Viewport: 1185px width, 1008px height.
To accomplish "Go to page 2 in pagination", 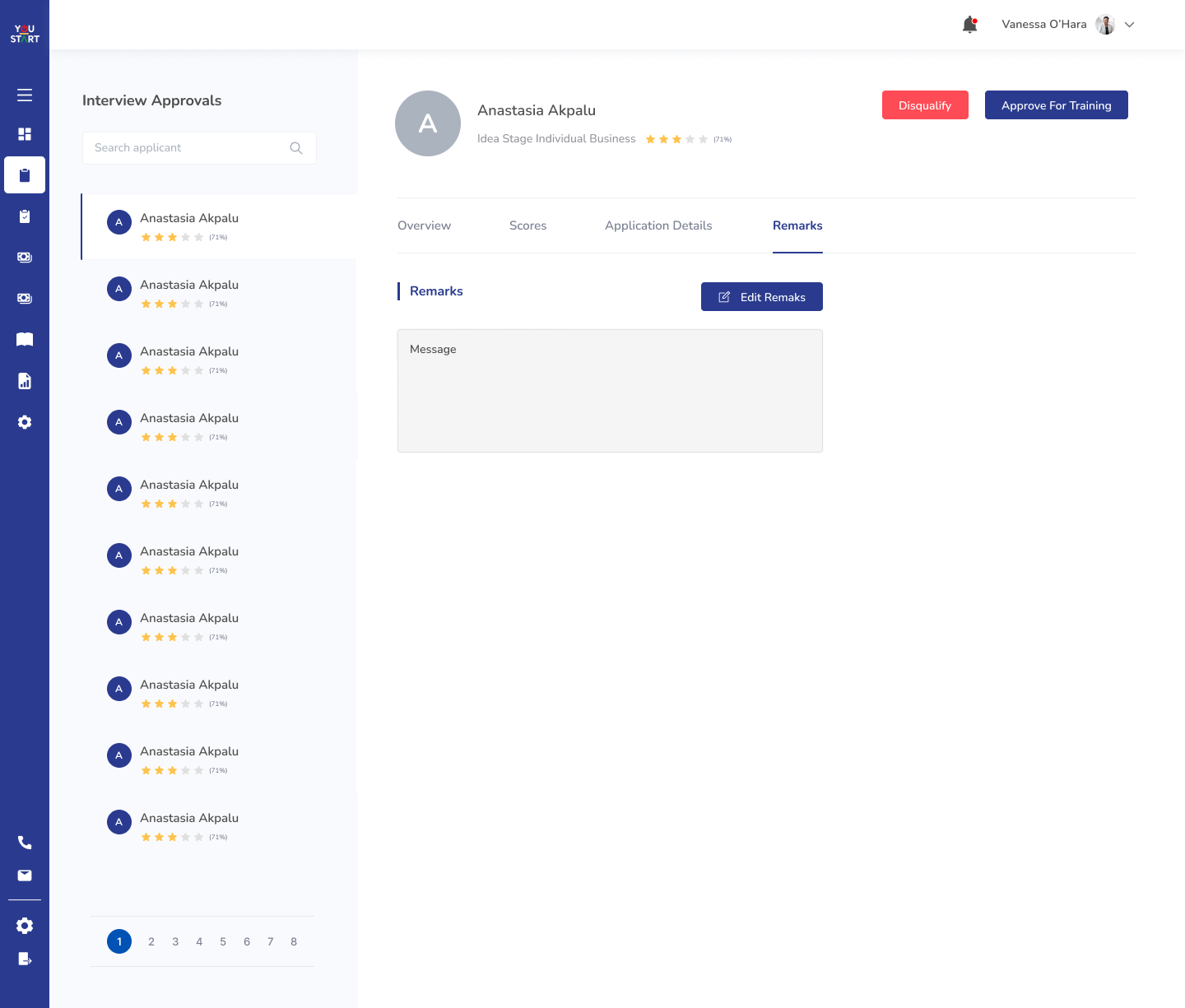I will tap(151, 941).
